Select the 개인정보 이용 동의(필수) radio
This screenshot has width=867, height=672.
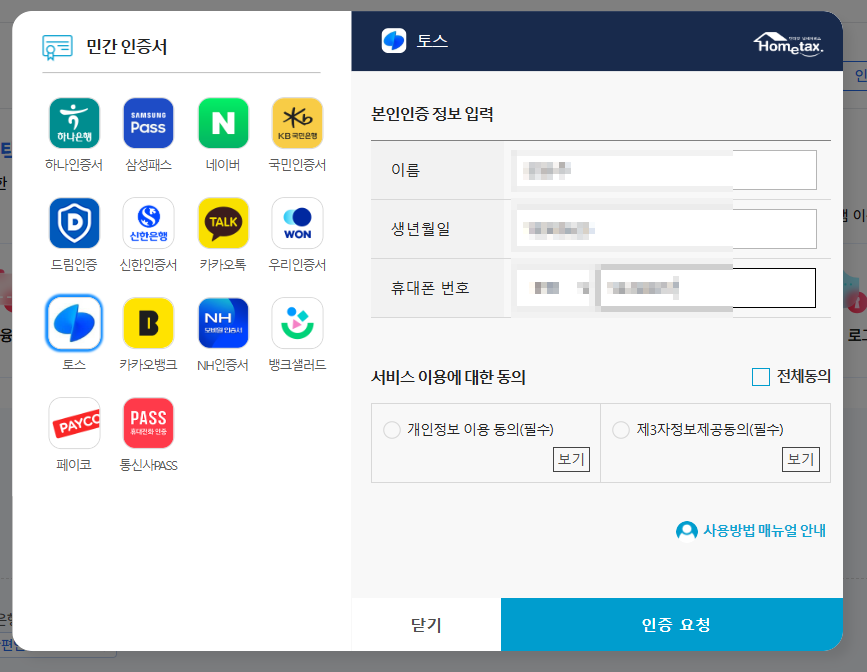[x=391, y=430]
